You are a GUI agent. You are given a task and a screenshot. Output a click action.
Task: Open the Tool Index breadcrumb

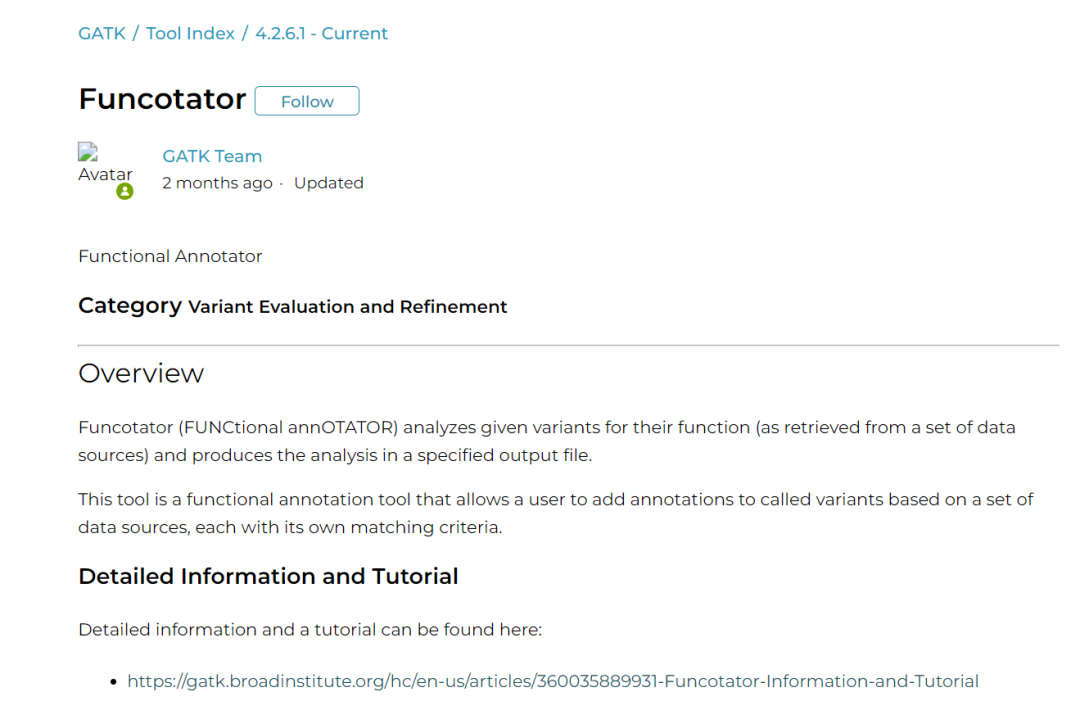[x=190, y=34]
